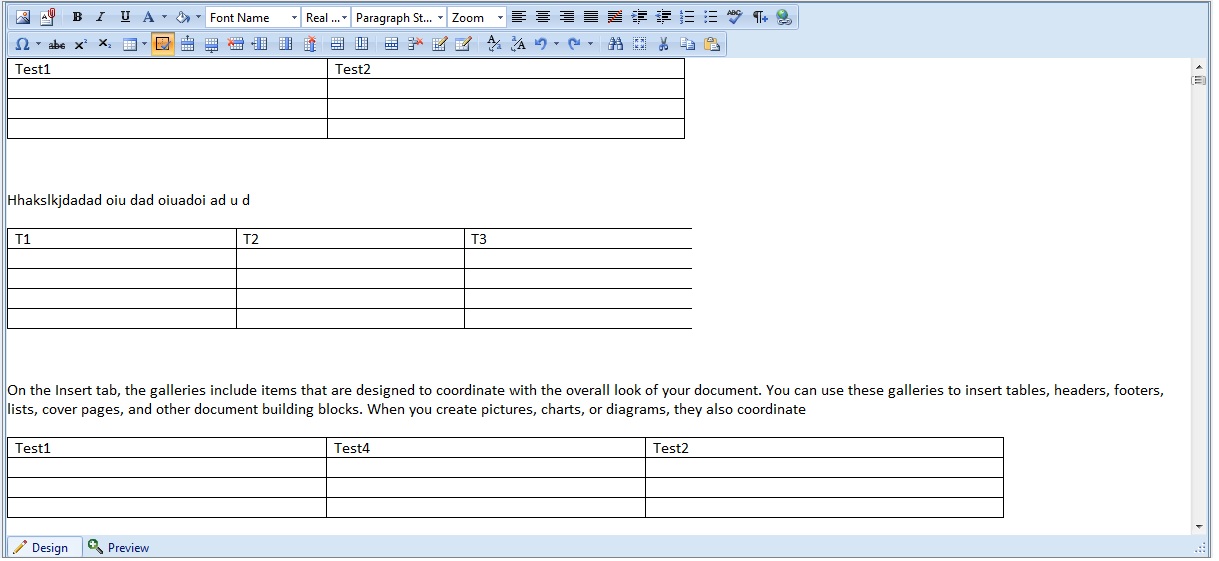1219x561 pixels.
Task: Align text left
Action: tap(519, 17)
